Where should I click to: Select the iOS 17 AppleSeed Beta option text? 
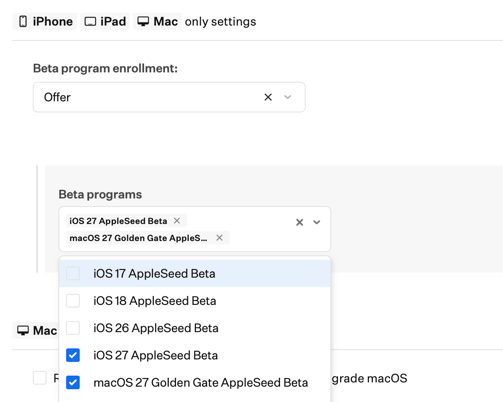[x=154, y=274]
